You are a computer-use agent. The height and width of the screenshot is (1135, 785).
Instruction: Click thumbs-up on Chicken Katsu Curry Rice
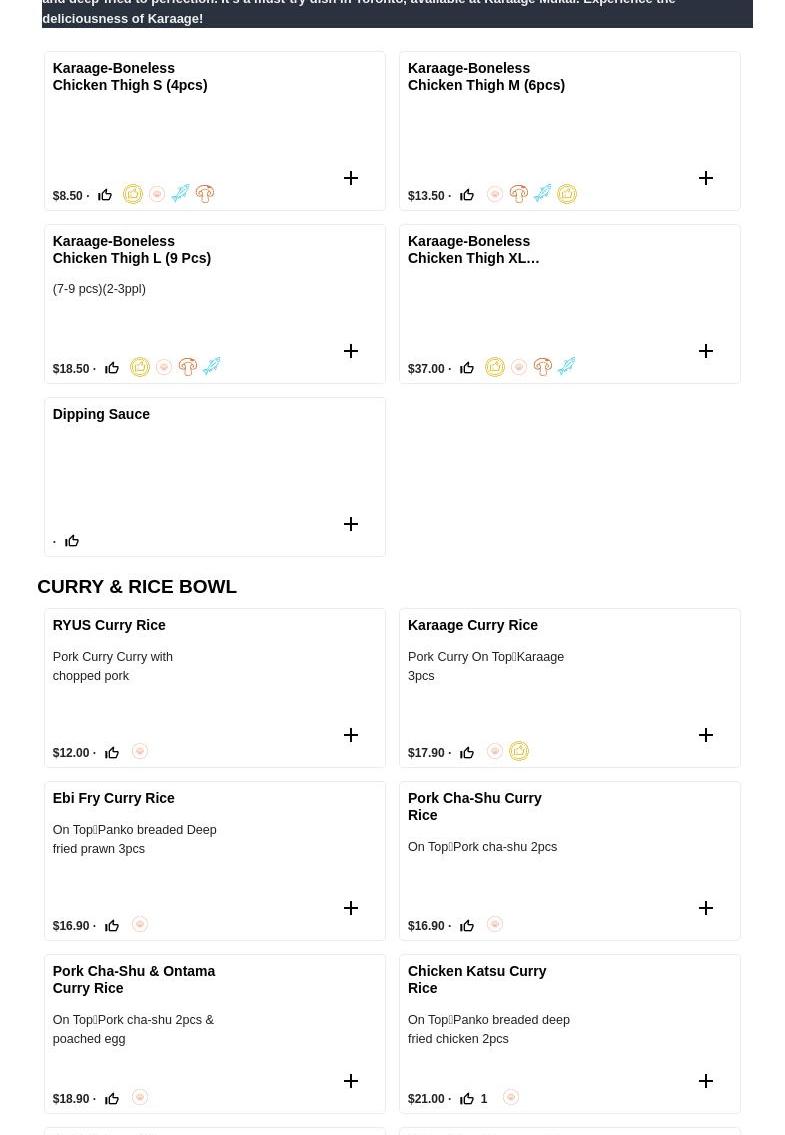(x=467, y=1099)
